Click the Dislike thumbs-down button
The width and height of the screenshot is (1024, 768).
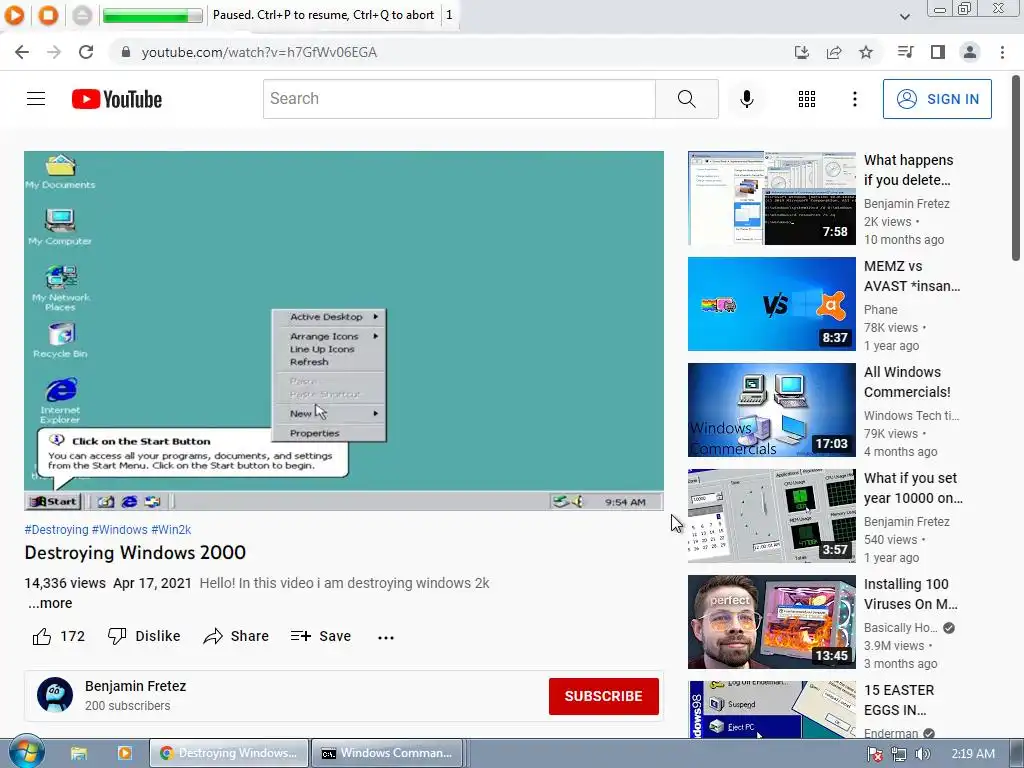click(144, 636)
